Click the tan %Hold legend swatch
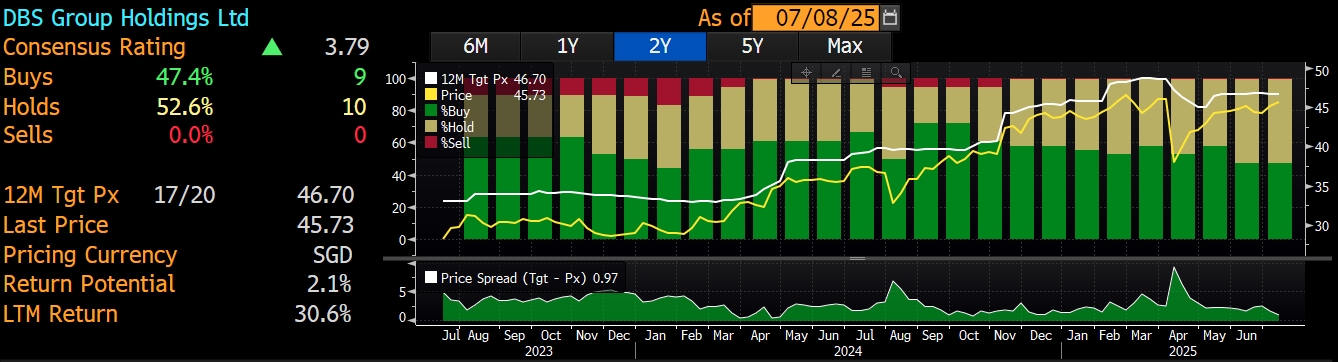Screen dimensions: 1338x362 point(431,126)
